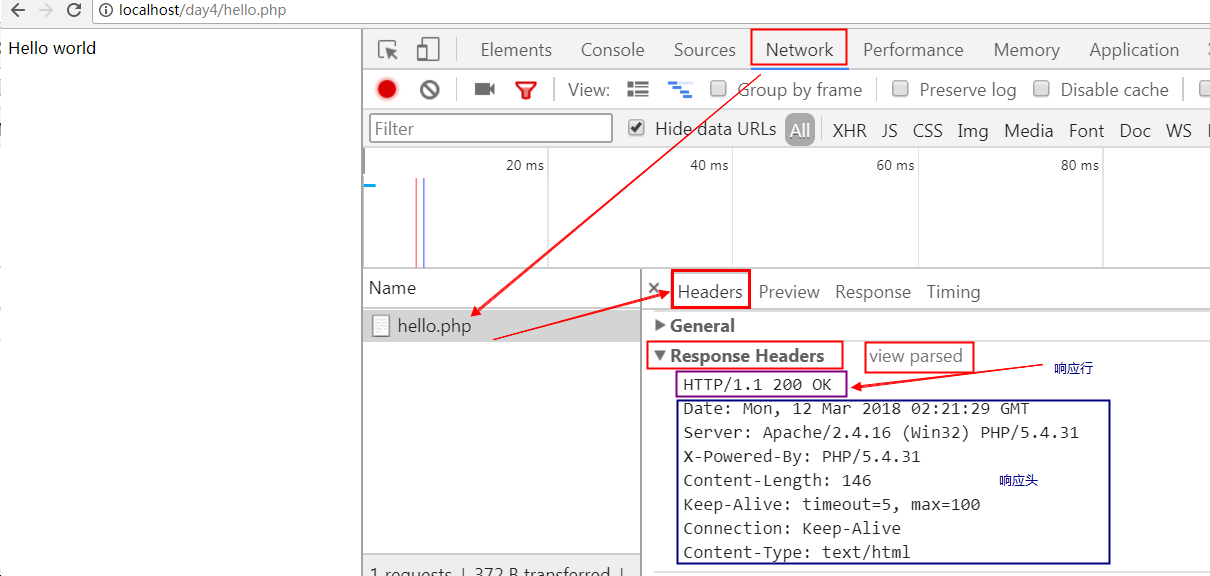Expand the General section
The width and height of the screenshot is (1210, 576).
(x=660, y=326)
